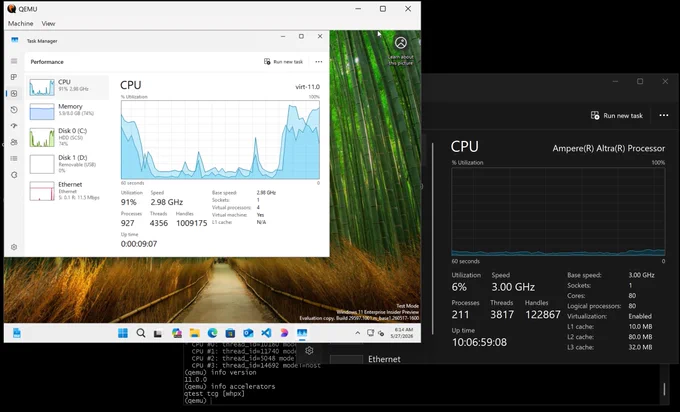The image size is (680, 412).
Task: Click the 1009175 handles value
Action: 192,223
